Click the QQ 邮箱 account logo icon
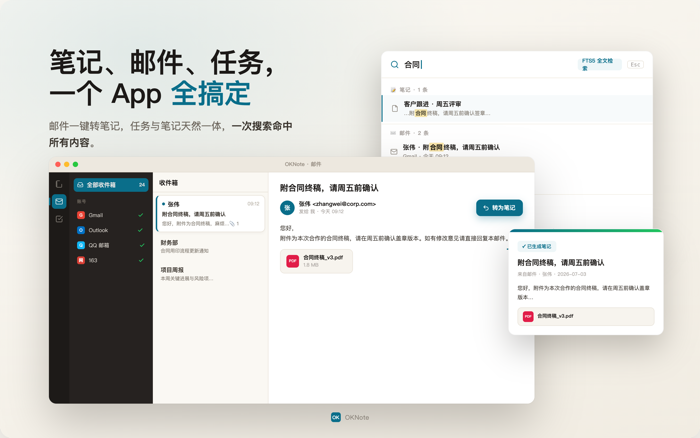700x438 pixels. pyautogui.click(x=81, y=245)
